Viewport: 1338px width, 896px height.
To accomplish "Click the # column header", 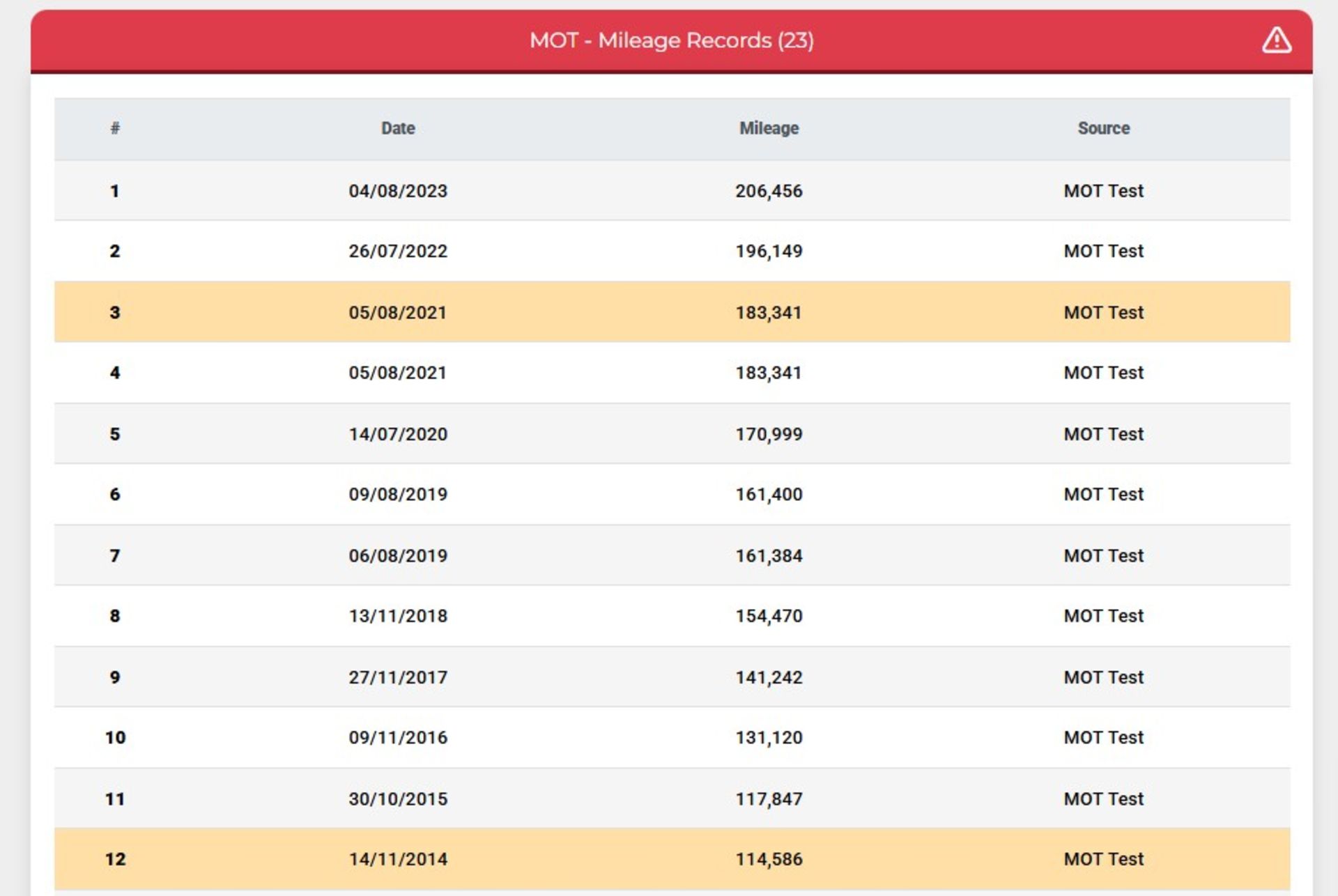I will tap(115, 128).
